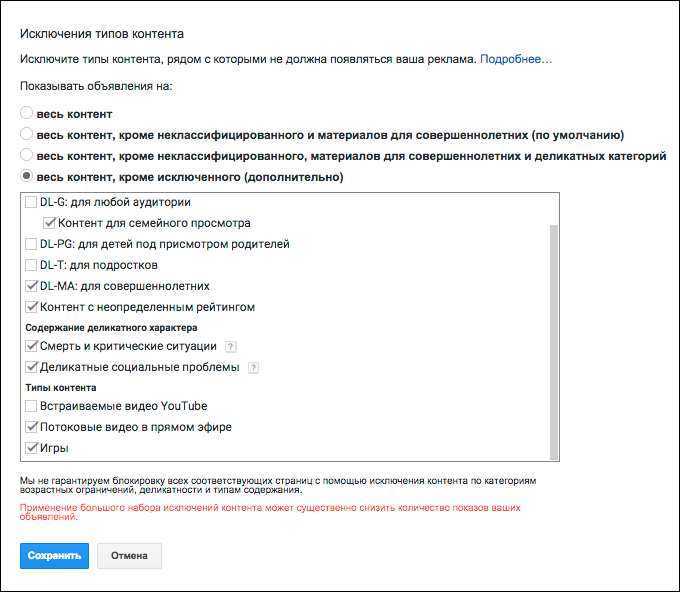
Task: Uncheck Потоковые видео в прямом эфире
Action: pyautogui.click(x=31, y=427)
